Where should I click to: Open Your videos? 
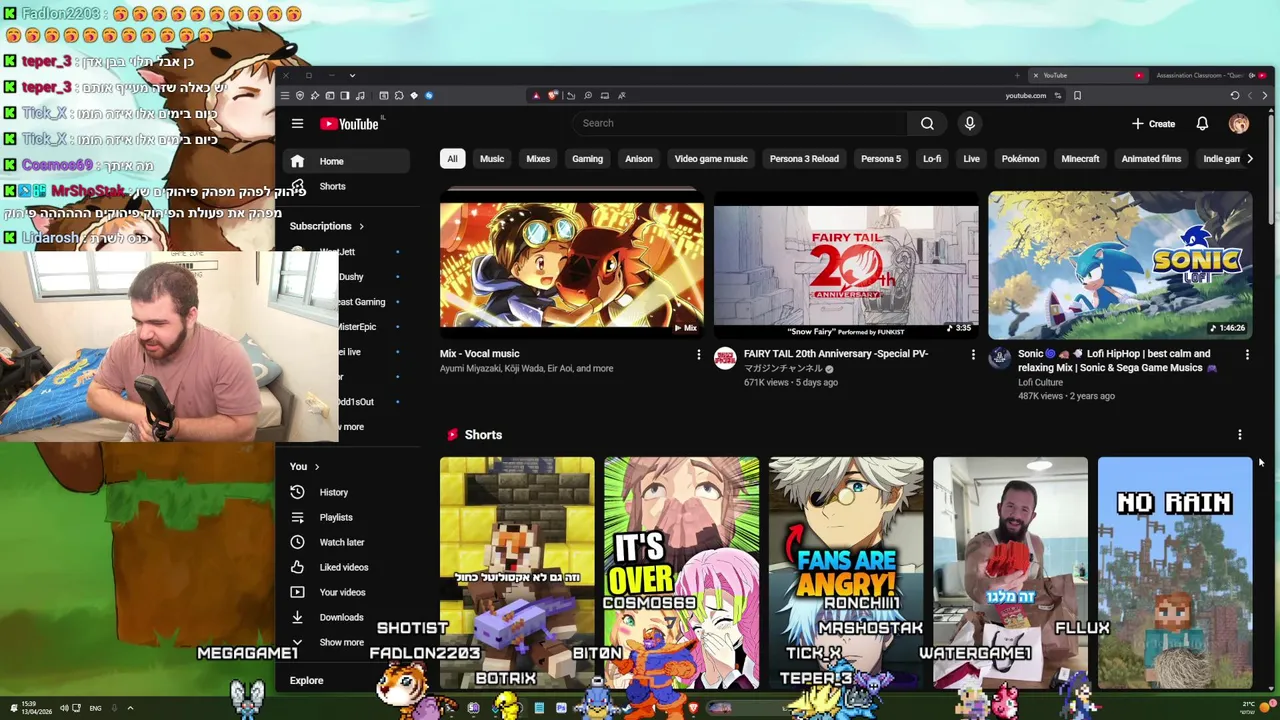point(346,592)
